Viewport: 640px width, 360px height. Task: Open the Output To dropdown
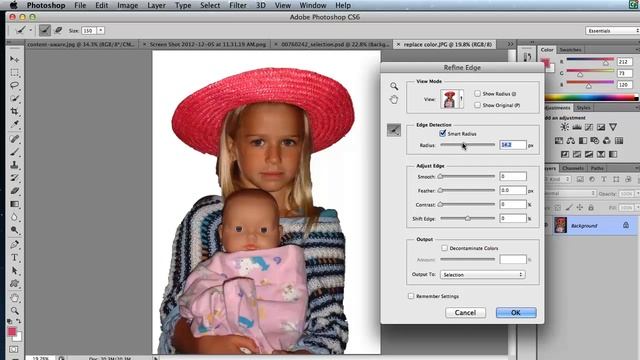[482, 275]
